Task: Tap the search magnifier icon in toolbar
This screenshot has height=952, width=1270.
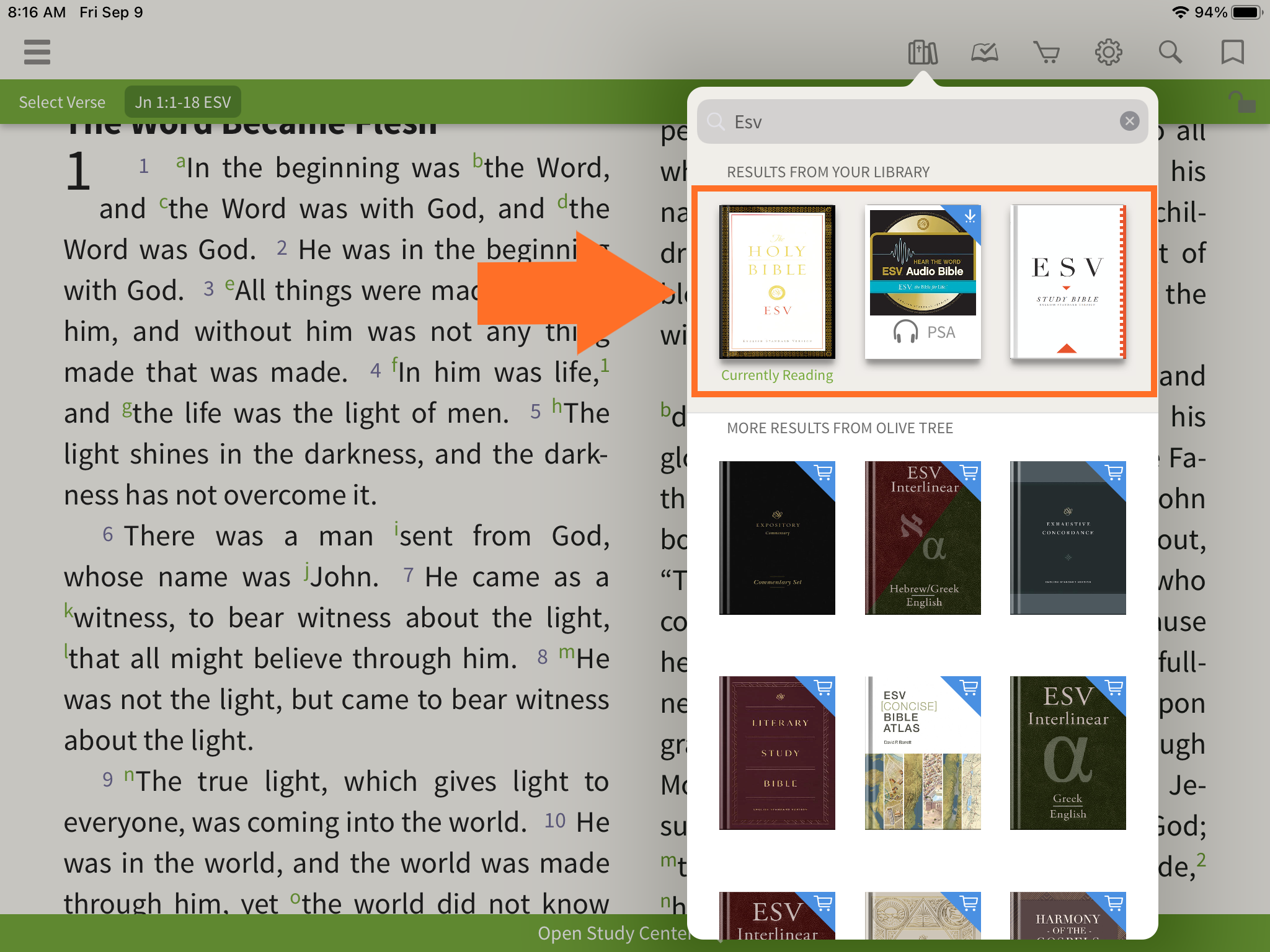Action: [1171, 53]
